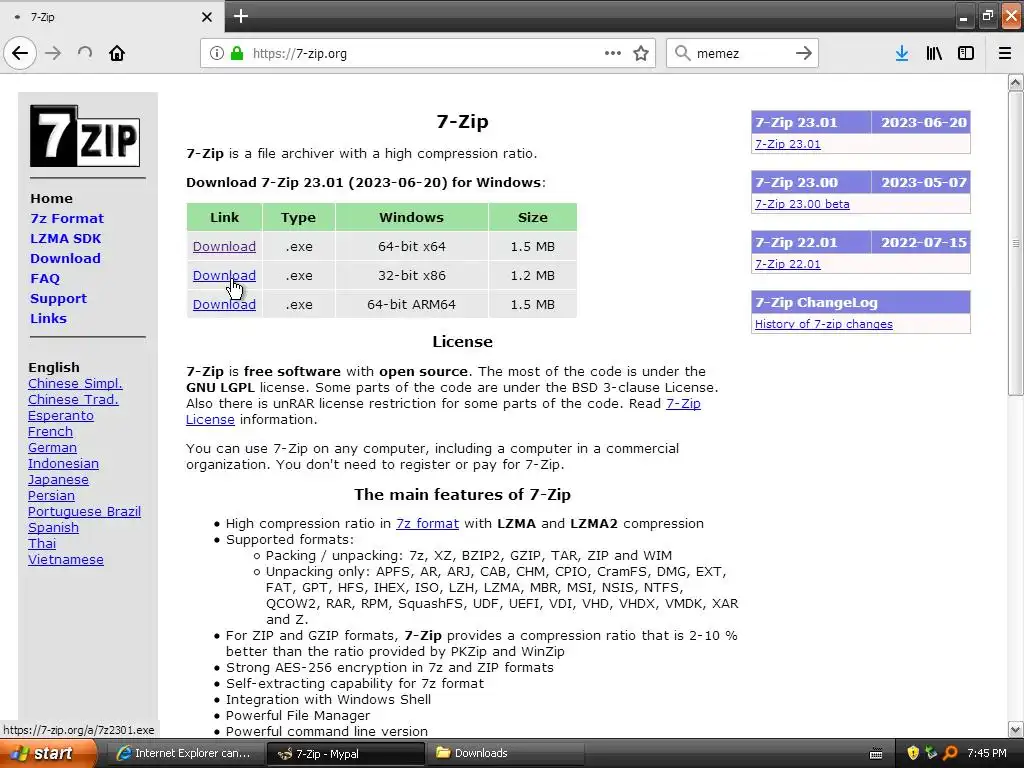Go back with the browser back arrow
This screenshot has height=768, width=1024.
(20, 53)
